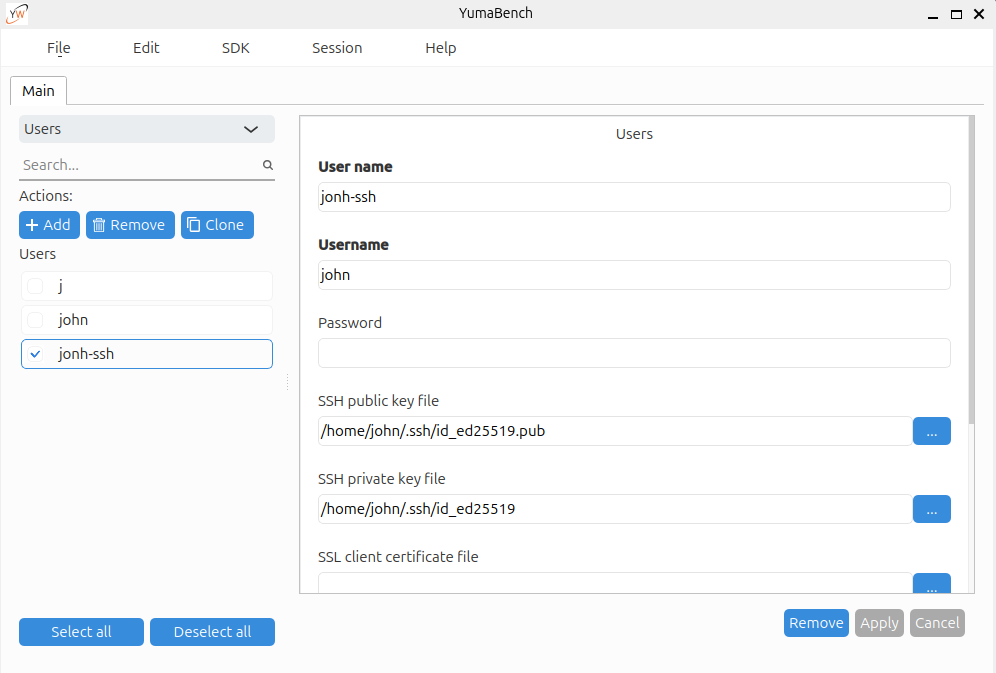
Task: Click the YumaBench app logo icon
Action: [17, 13]
